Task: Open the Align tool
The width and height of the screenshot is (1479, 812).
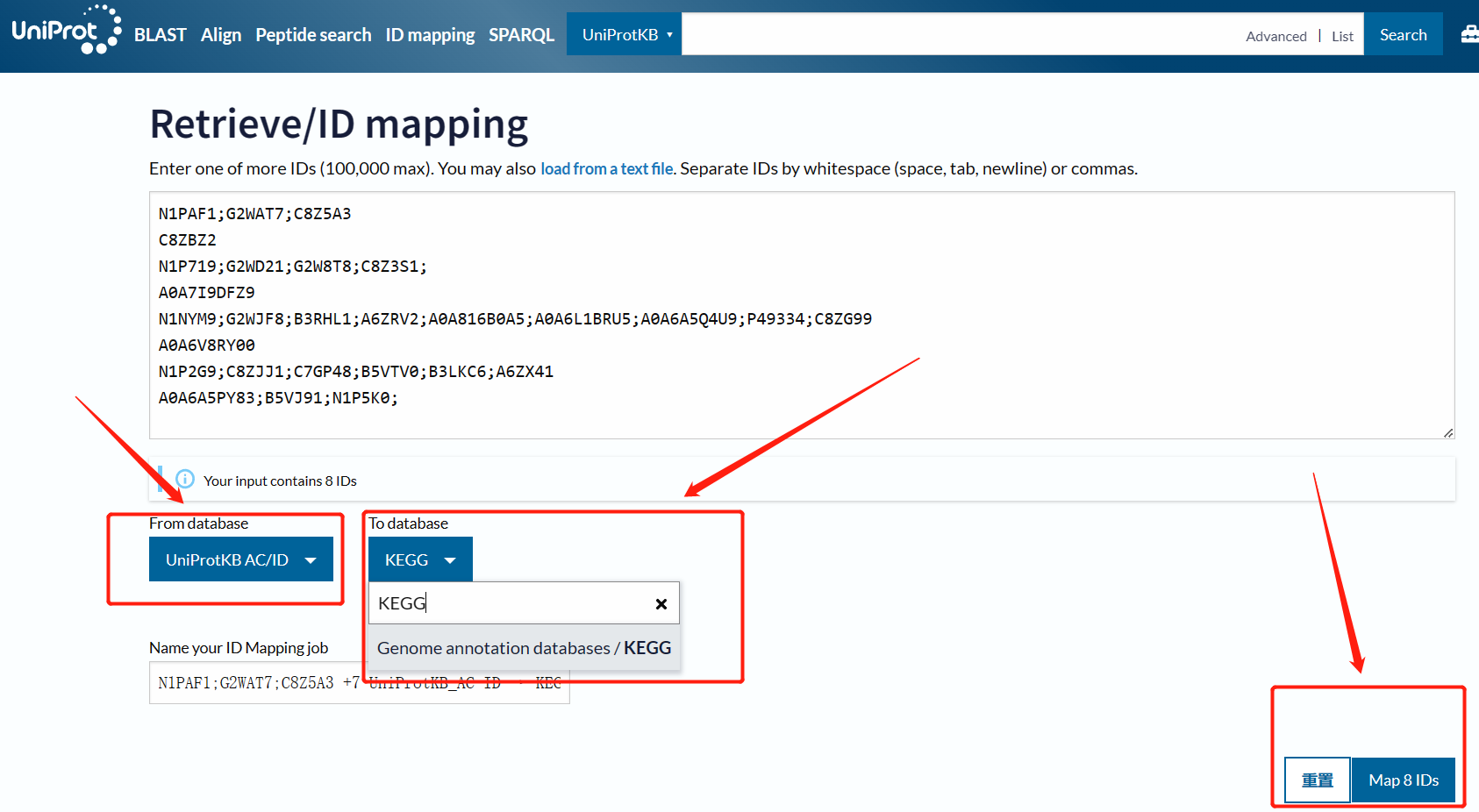Action: tap(220, 35)
